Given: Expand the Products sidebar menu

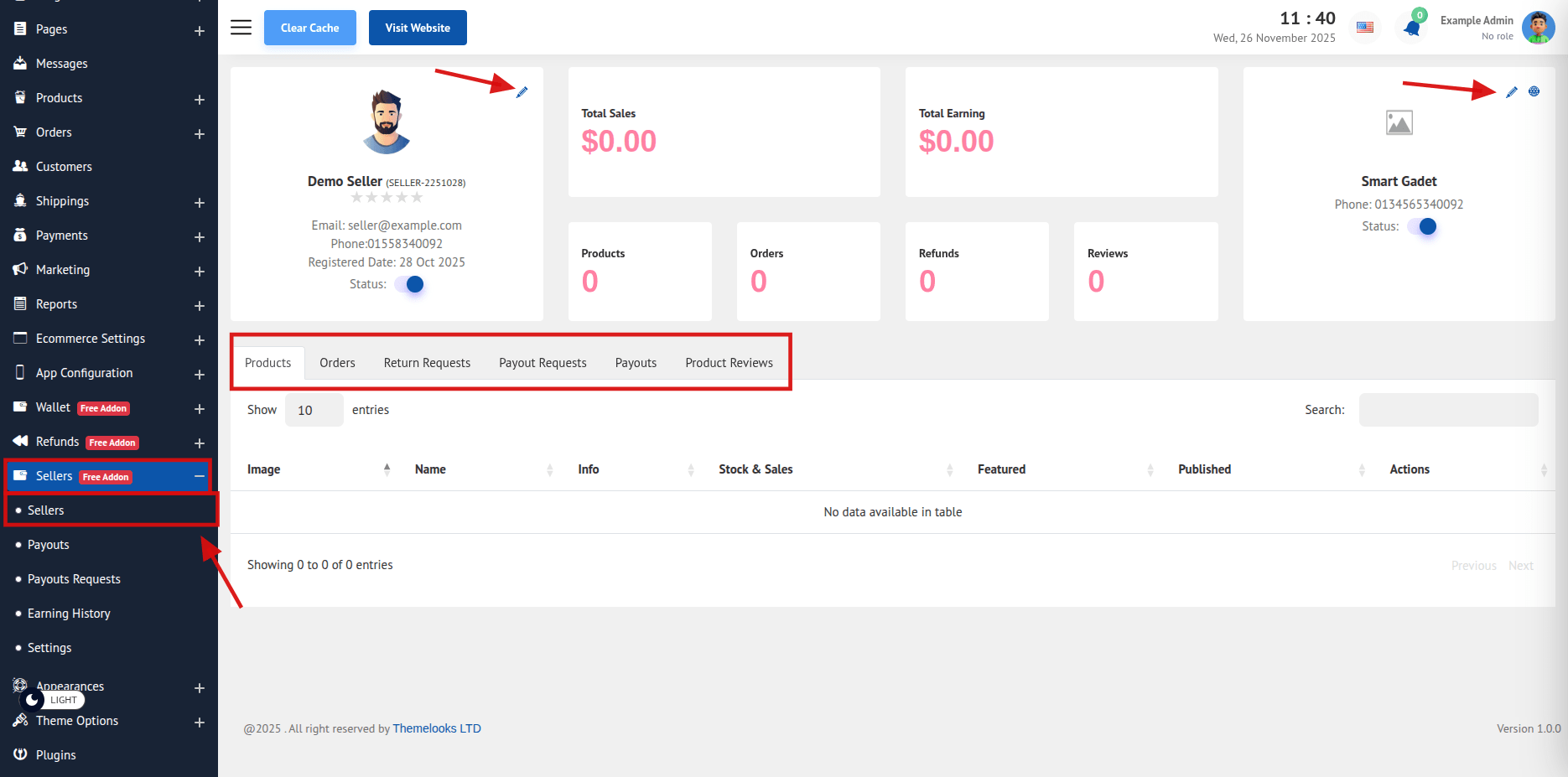Looking at the screenshot, I should coord(200,99).
